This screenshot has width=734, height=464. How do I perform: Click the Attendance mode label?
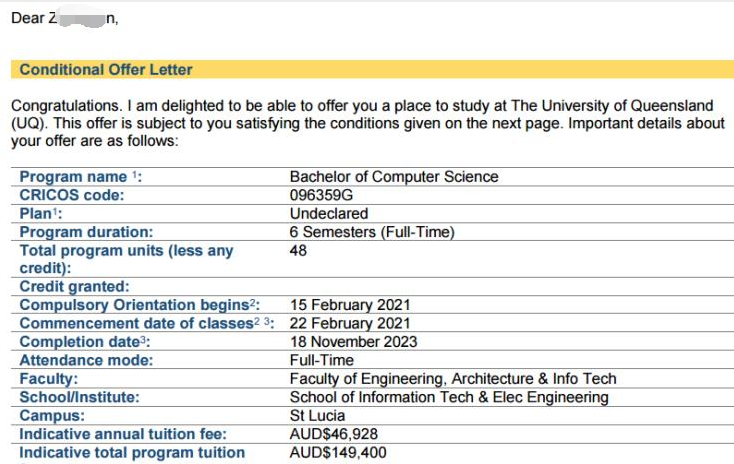click(x=87, y=360)
